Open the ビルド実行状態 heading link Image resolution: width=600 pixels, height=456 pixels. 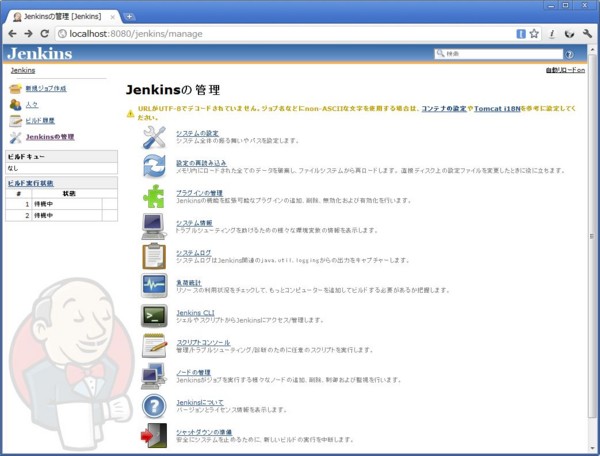[31, 183]
